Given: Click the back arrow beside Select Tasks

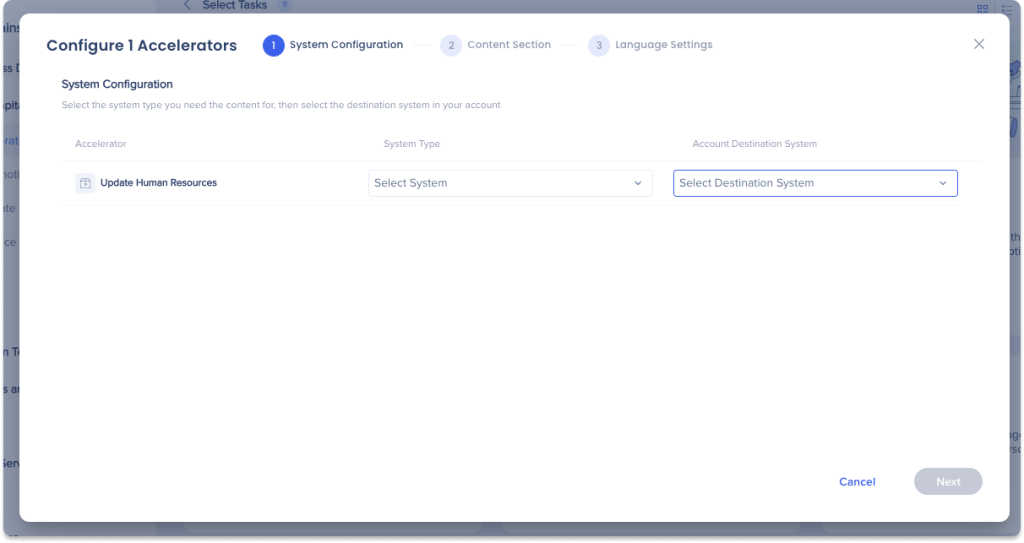Looking at the screenshot, I should pyautogui.click(x=187, y=5).
